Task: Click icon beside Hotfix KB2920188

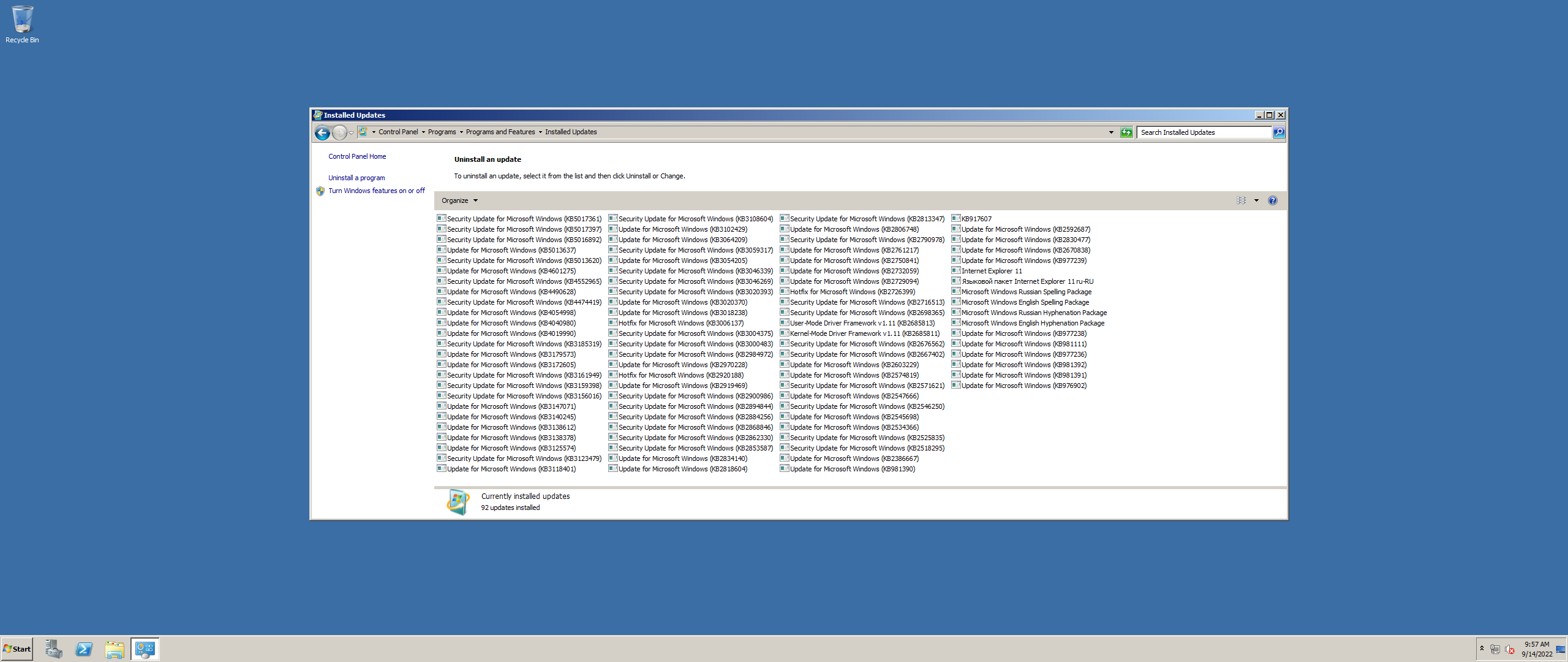Action: coord(612,375)
